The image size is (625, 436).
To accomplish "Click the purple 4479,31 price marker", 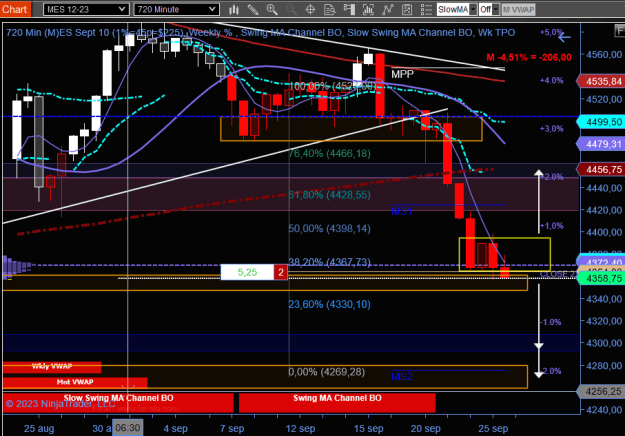I will pos(601,144).
